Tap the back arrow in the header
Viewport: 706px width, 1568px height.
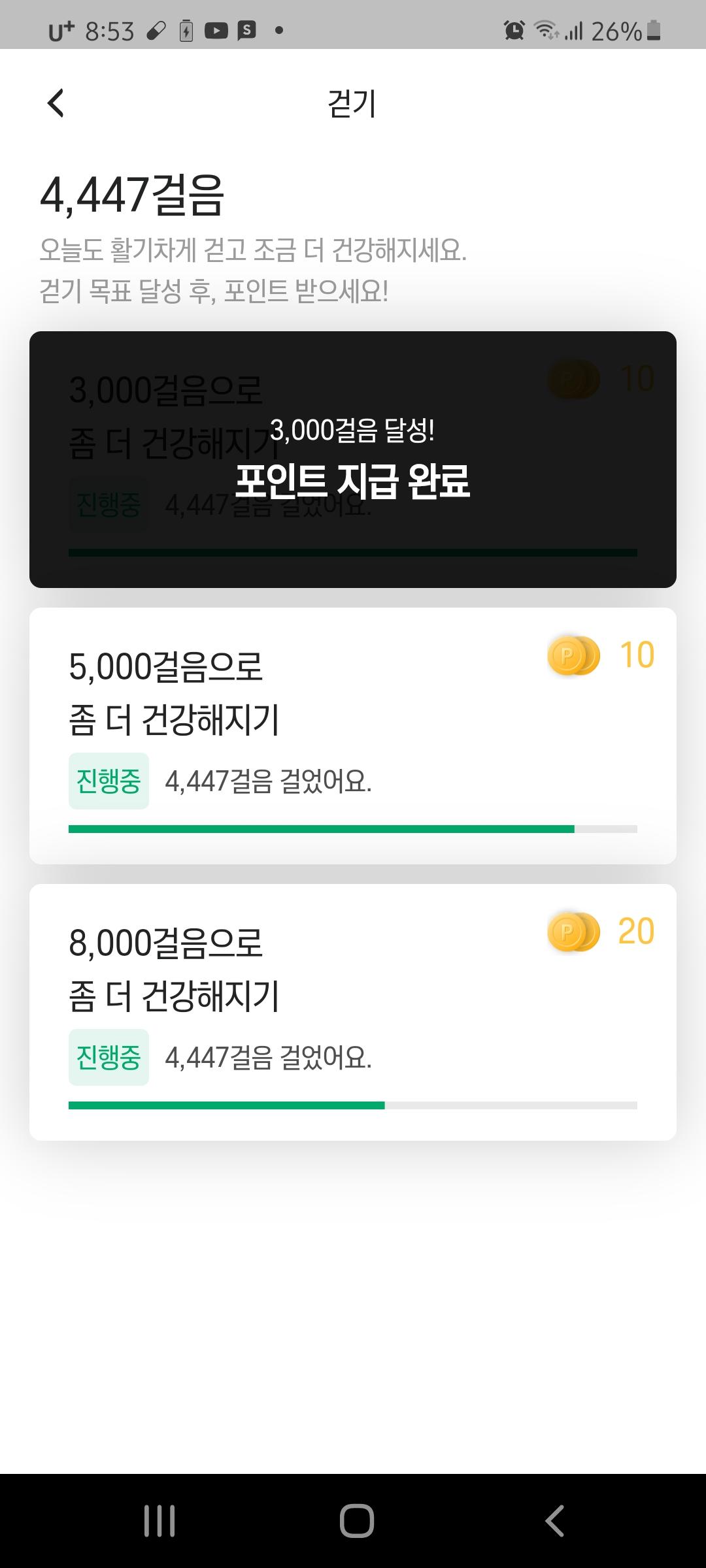(x=56, y=103)
